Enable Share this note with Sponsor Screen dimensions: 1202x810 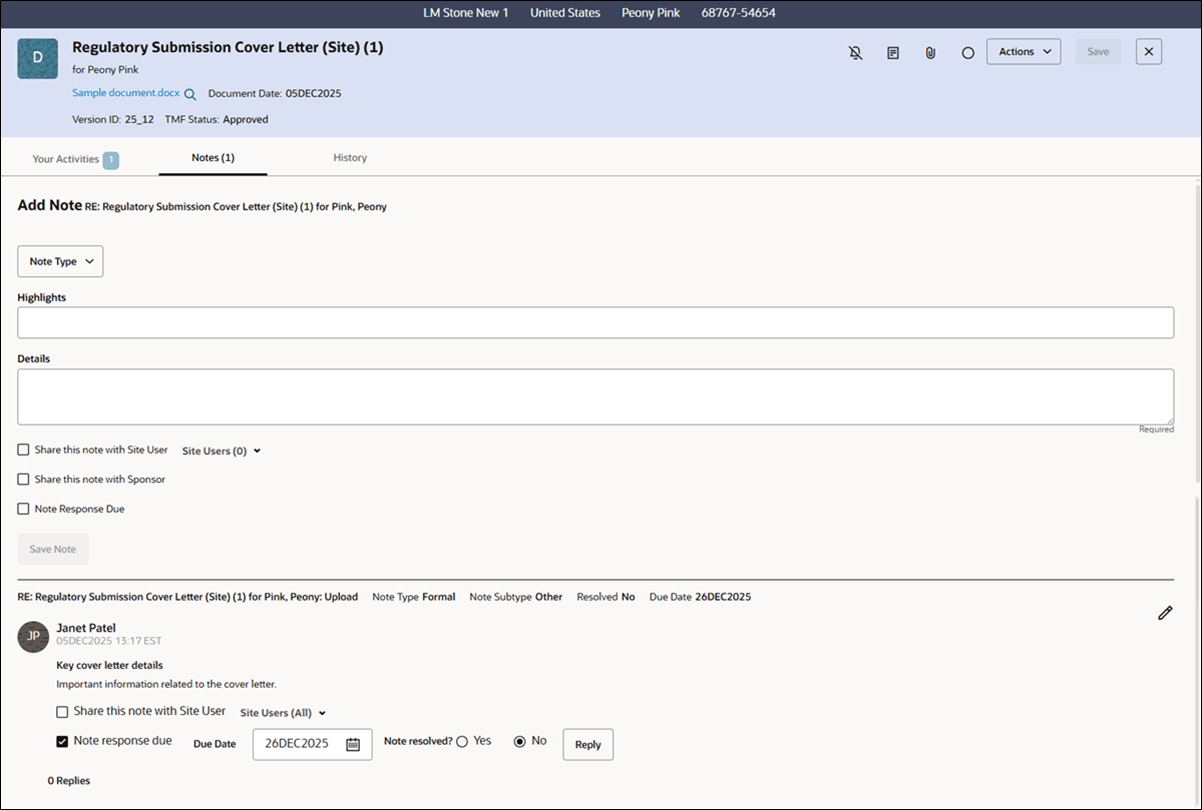(x=23, y=479)
